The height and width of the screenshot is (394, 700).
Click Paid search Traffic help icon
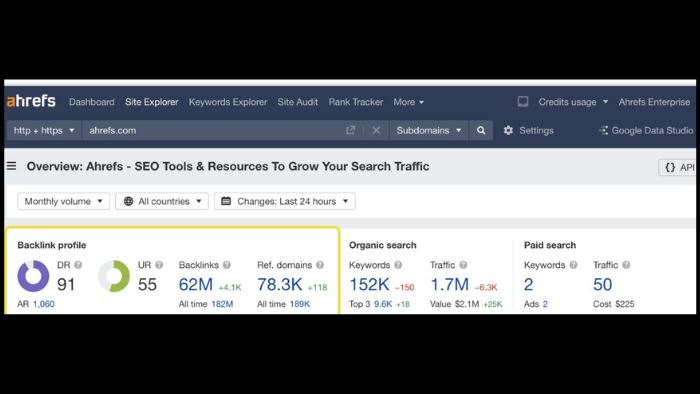click(626, 265)
